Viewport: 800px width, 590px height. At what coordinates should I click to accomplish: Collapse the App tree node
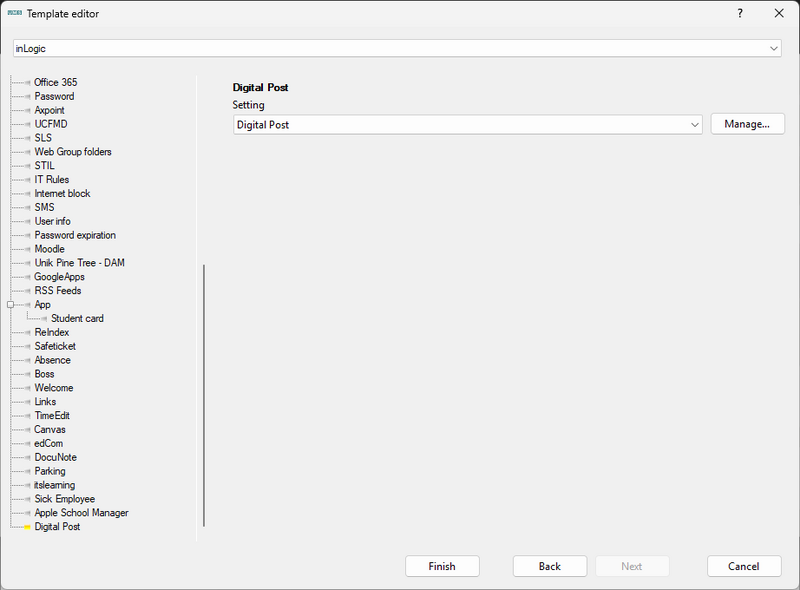coord(9,304)
